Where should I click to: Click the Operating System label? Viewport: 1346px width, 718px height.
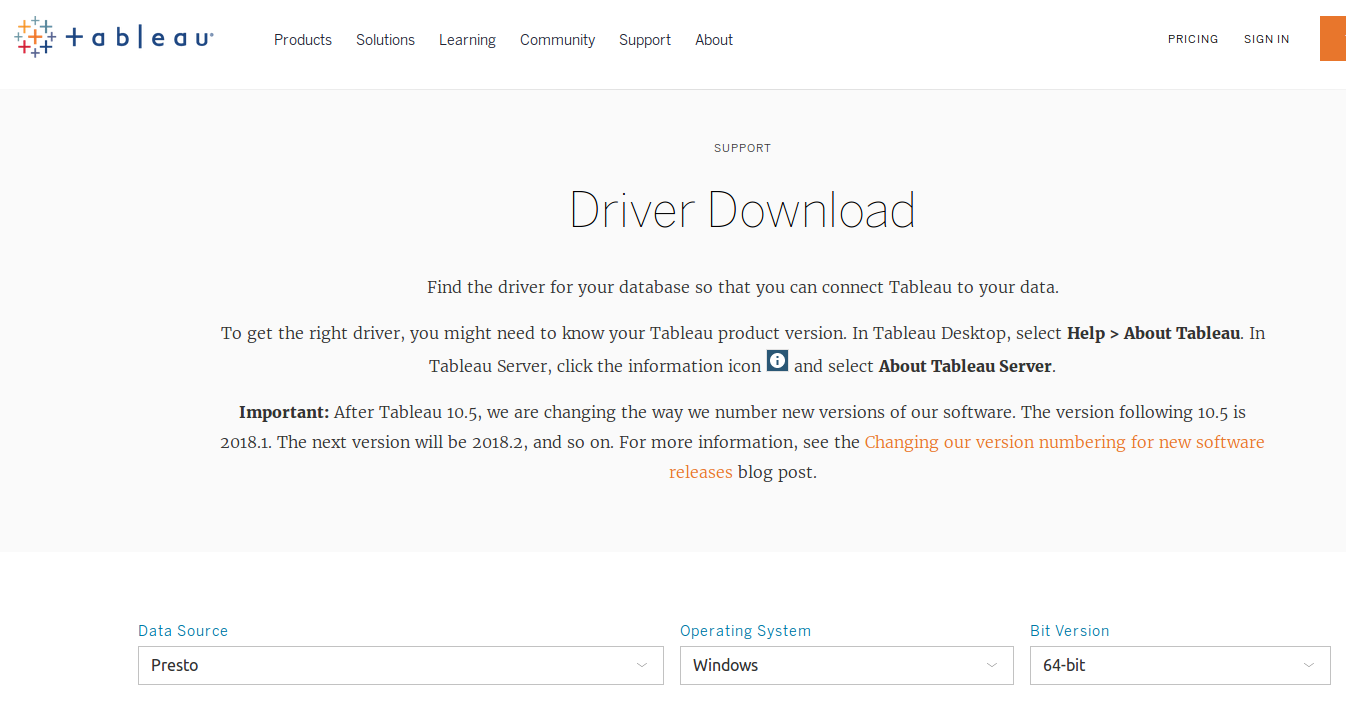[745, 631]
